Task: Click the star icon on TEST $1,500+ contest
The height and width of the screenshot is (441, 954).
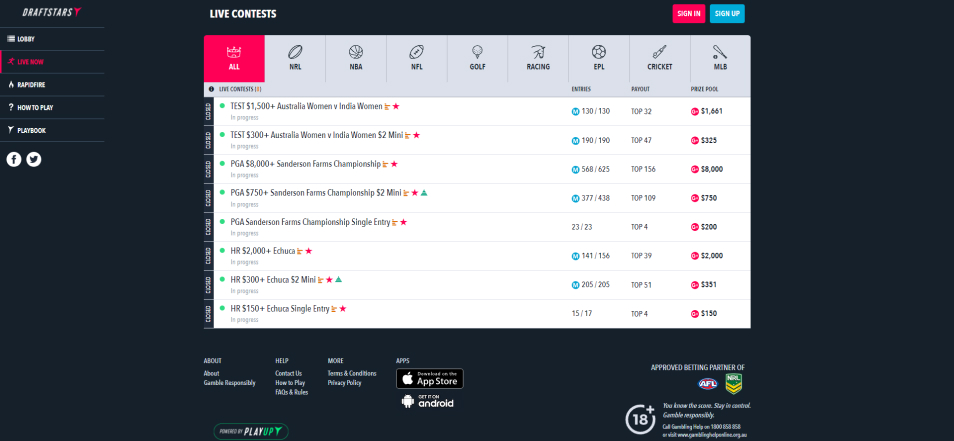Action: [x=396, y=106]
